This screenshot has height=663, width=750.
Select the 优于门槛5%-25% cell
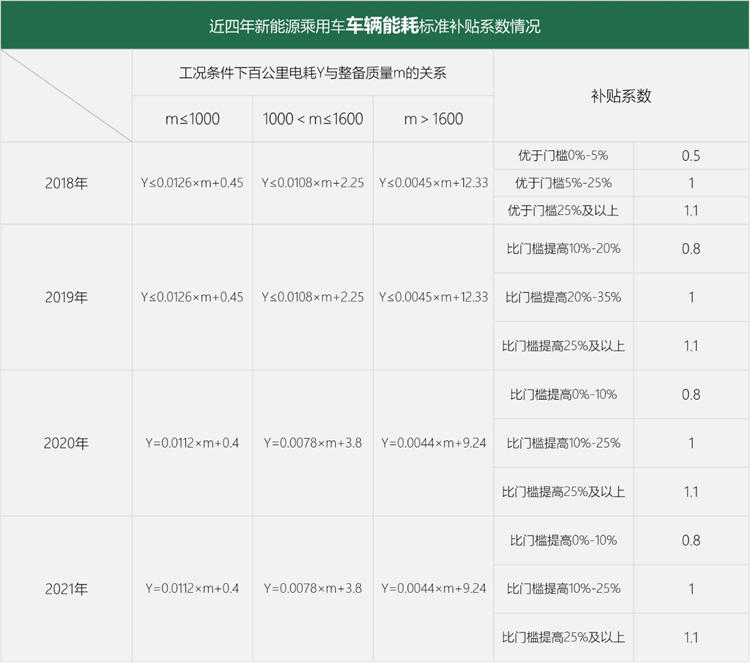pos(562,183)
